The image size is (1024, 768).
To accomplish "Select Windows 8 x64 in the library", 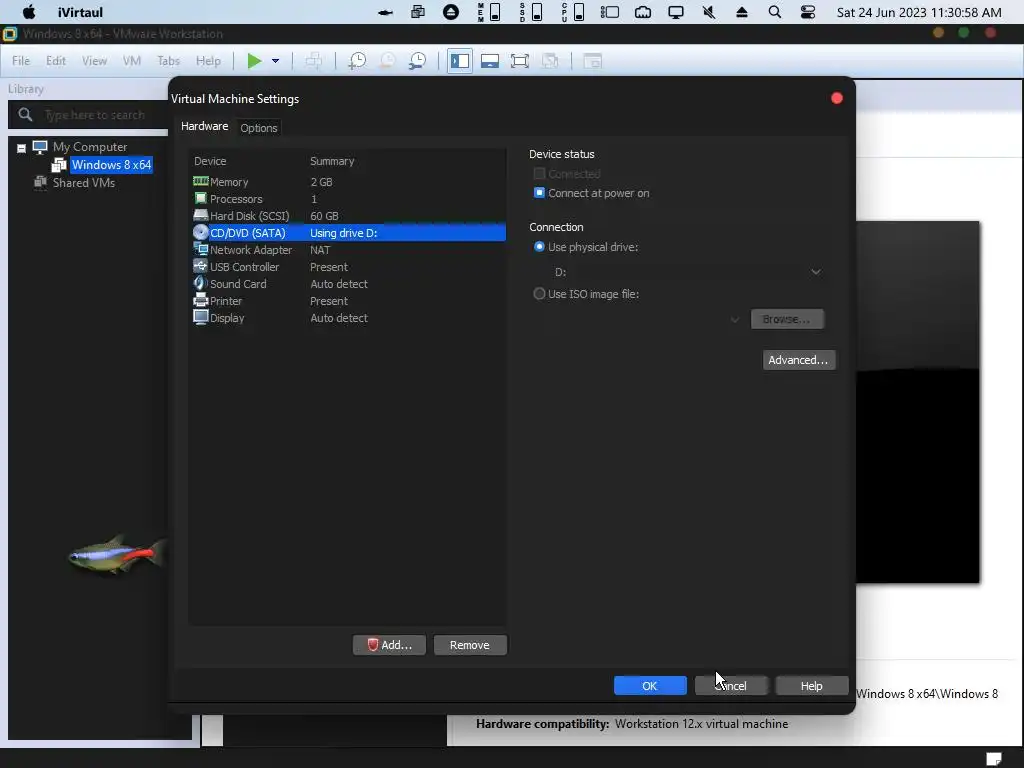I will tap(111, 165).
